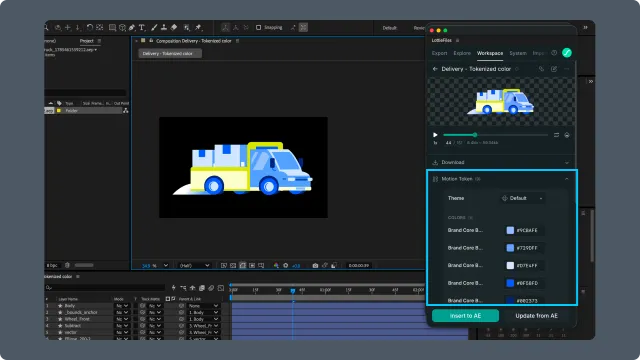Select the Default workspace in top bar
Screen dimensions: 640x360
pyautogui.click(x=390, y=28)
